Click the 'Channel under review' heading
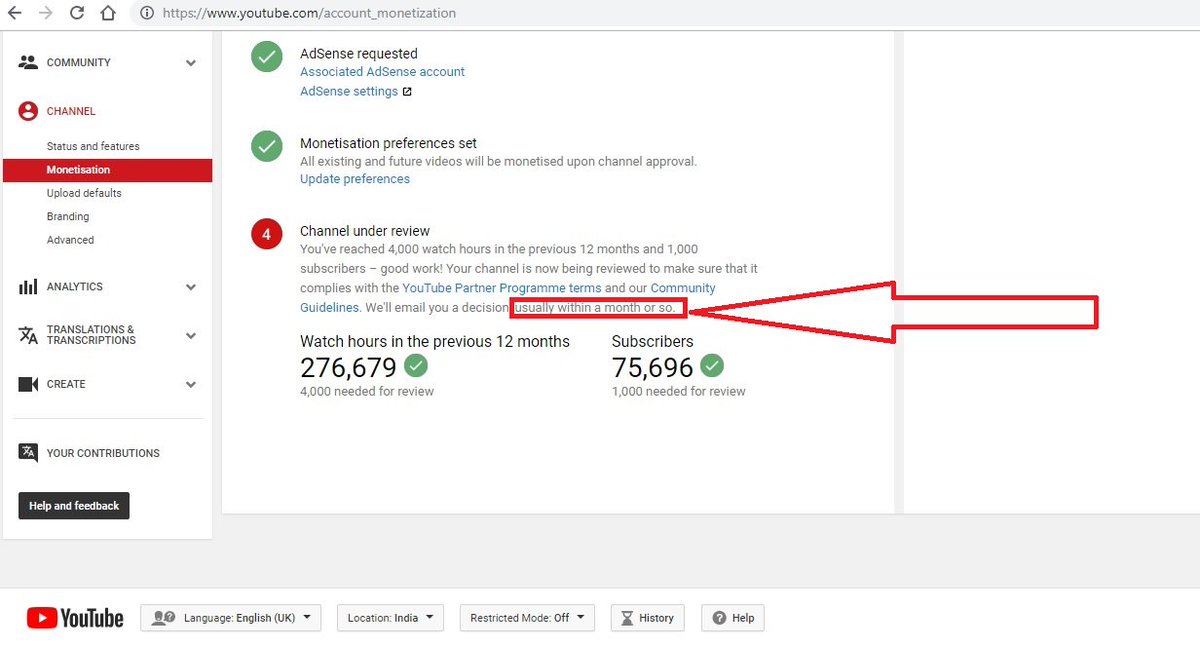This screenshot has height=647, width=1200. click(365, 231)
